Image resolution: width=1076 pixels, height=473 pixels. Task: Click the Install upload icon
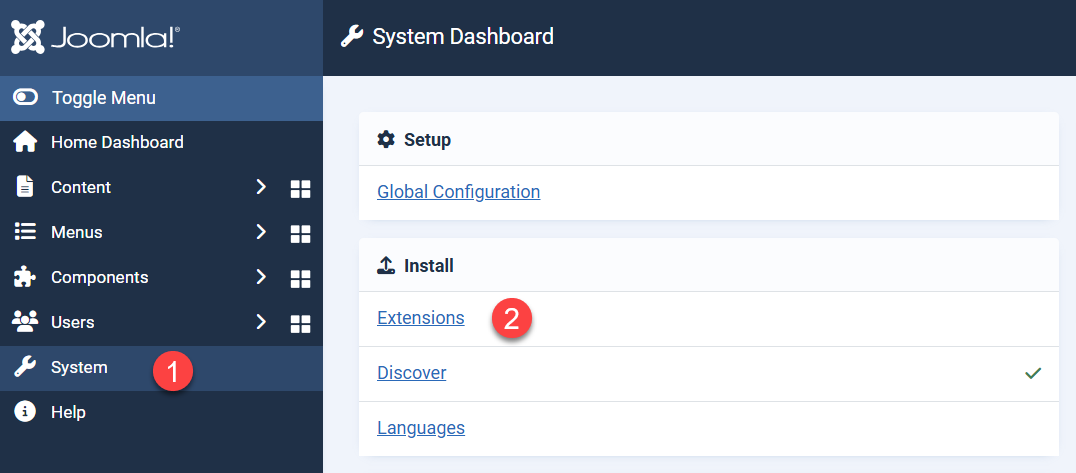pyautogui.click(x=386, y=265)
